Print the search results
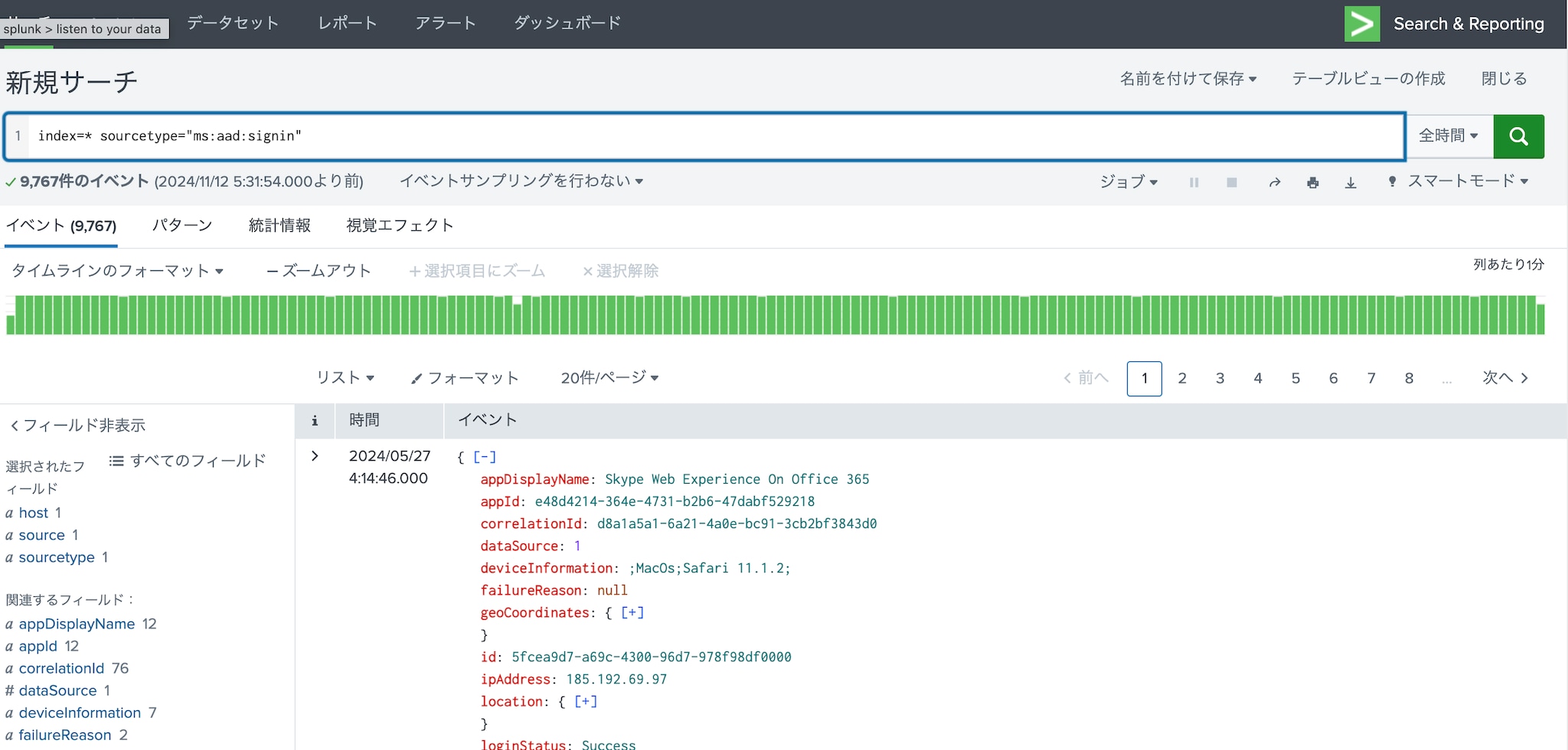The width and height of the screenshot is (1568, 750). click(x=1313, y=182)
